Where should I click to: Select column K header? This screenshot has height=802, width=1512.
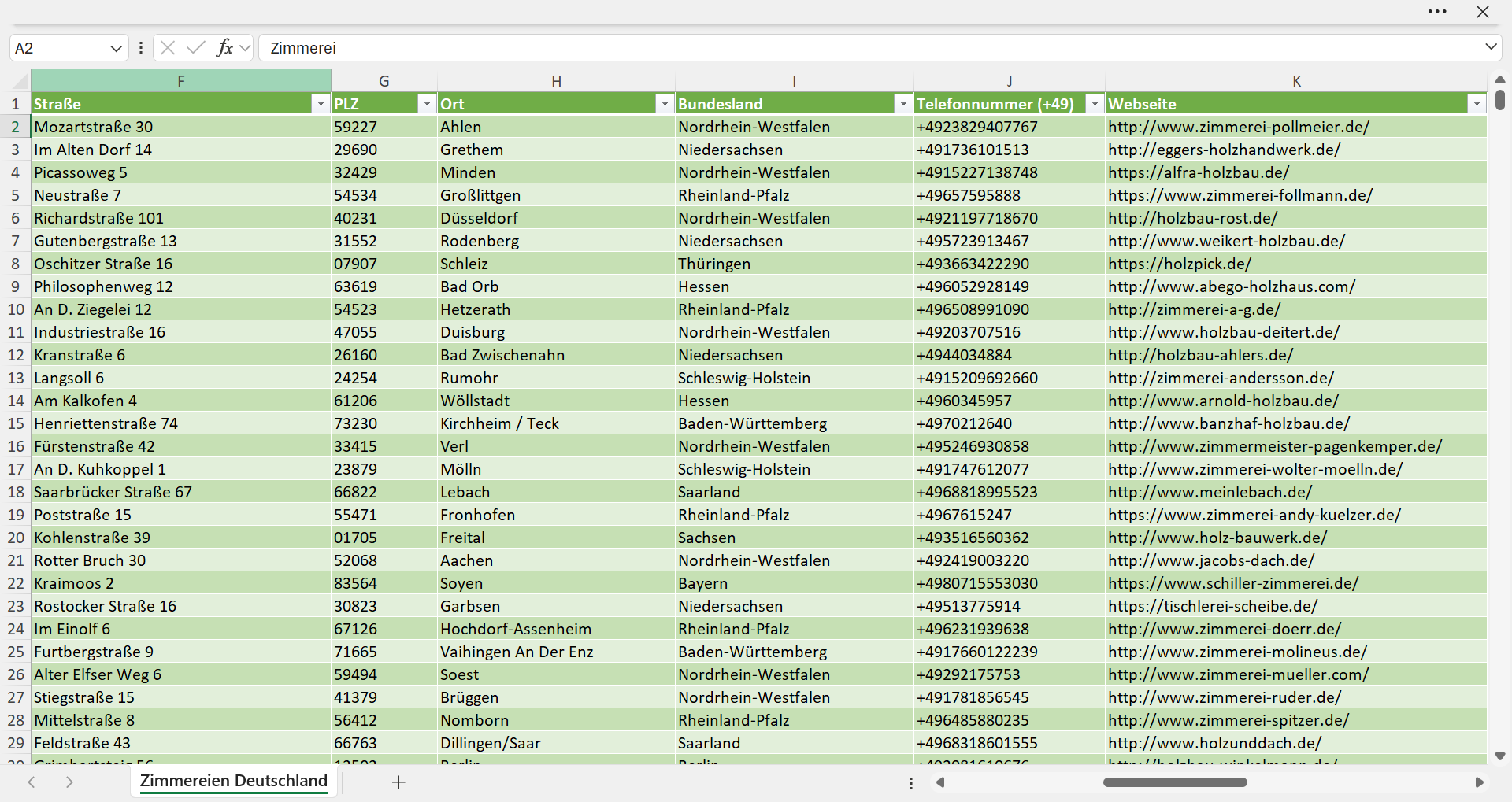pos(1296,81)
